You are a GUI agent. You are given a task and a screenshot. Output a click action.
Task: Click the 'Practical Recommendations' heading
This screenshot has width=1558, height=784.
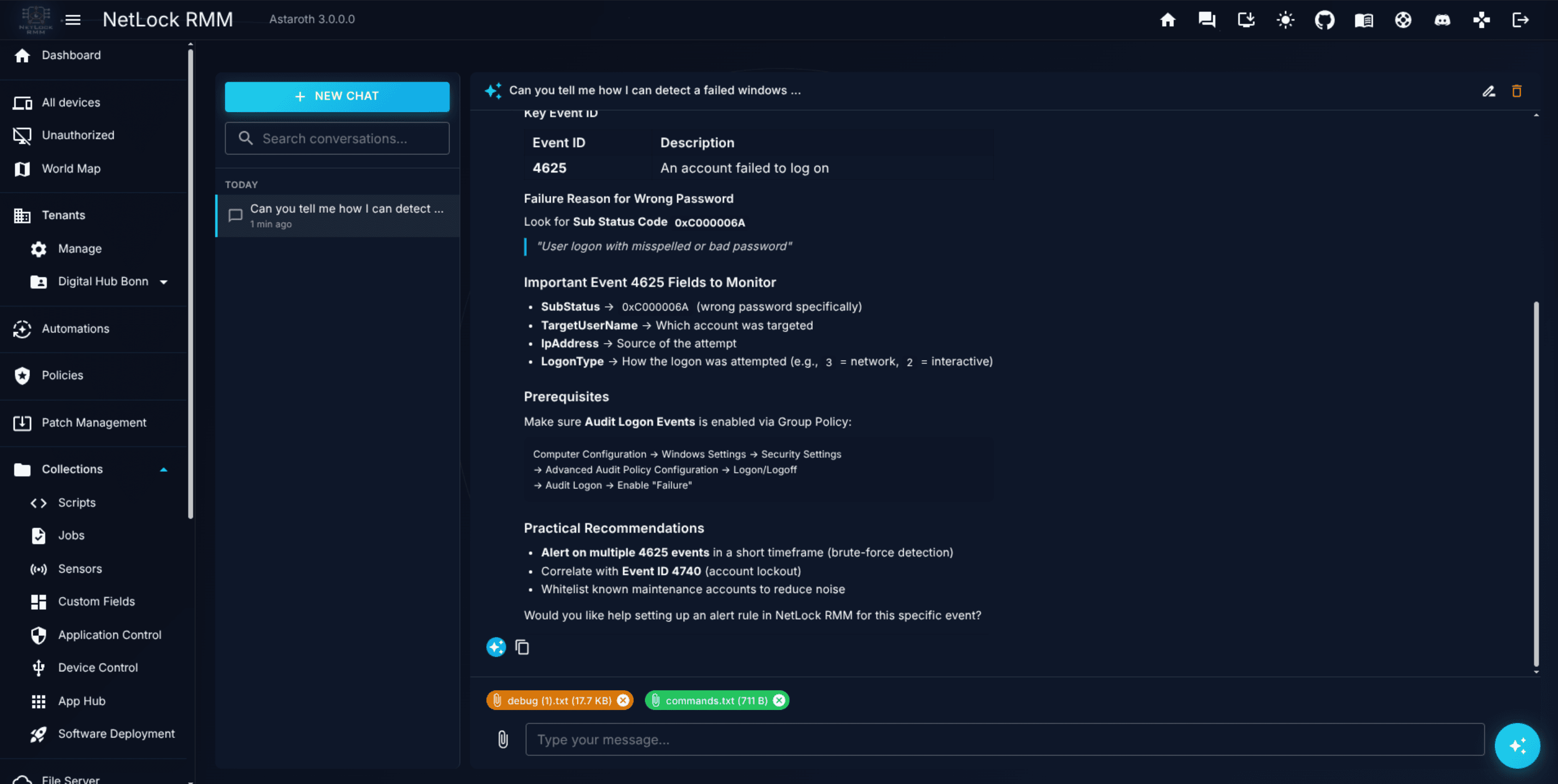coord(614,528)
